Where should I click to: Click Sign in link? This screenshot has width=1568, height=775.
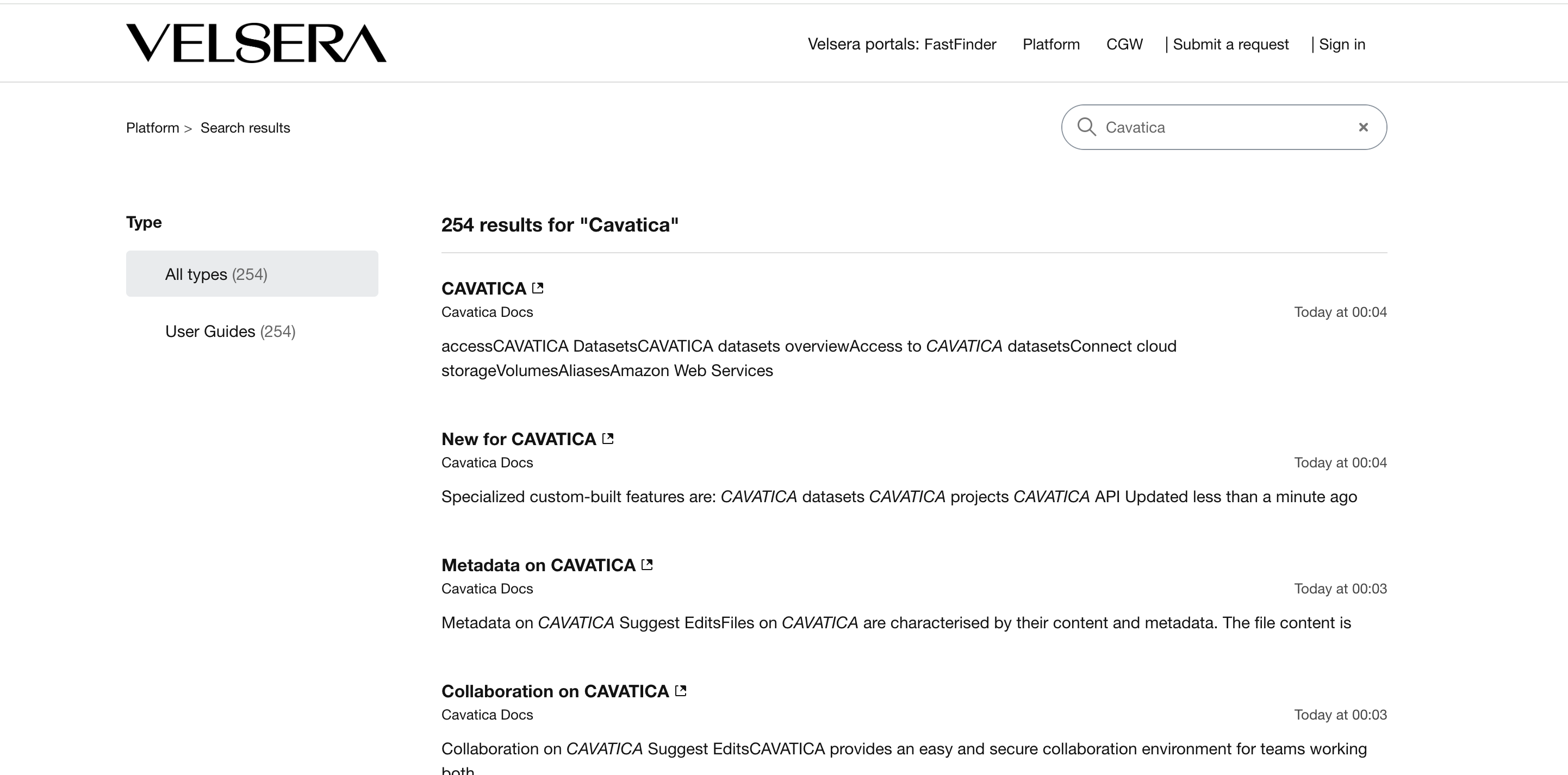[x=1342, y=45]
